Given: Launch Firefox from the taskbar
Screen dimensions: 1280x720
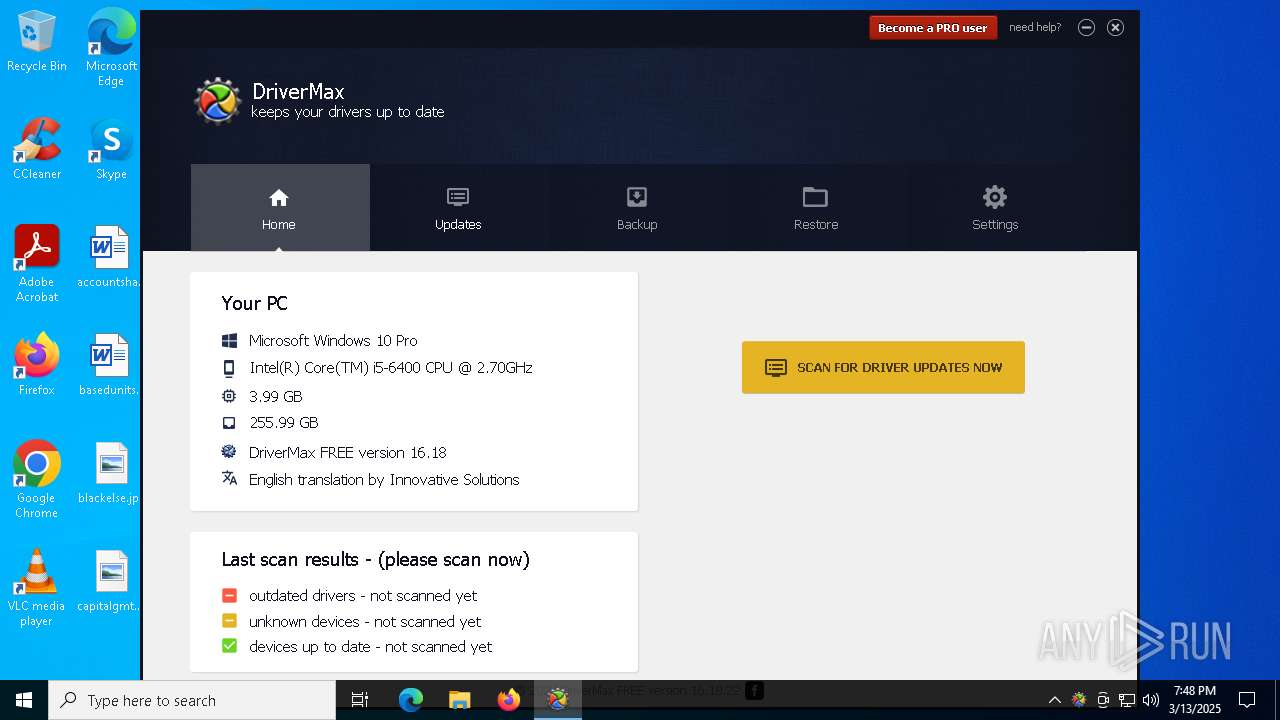Looking at the screenshot, I should pos(508,700).
